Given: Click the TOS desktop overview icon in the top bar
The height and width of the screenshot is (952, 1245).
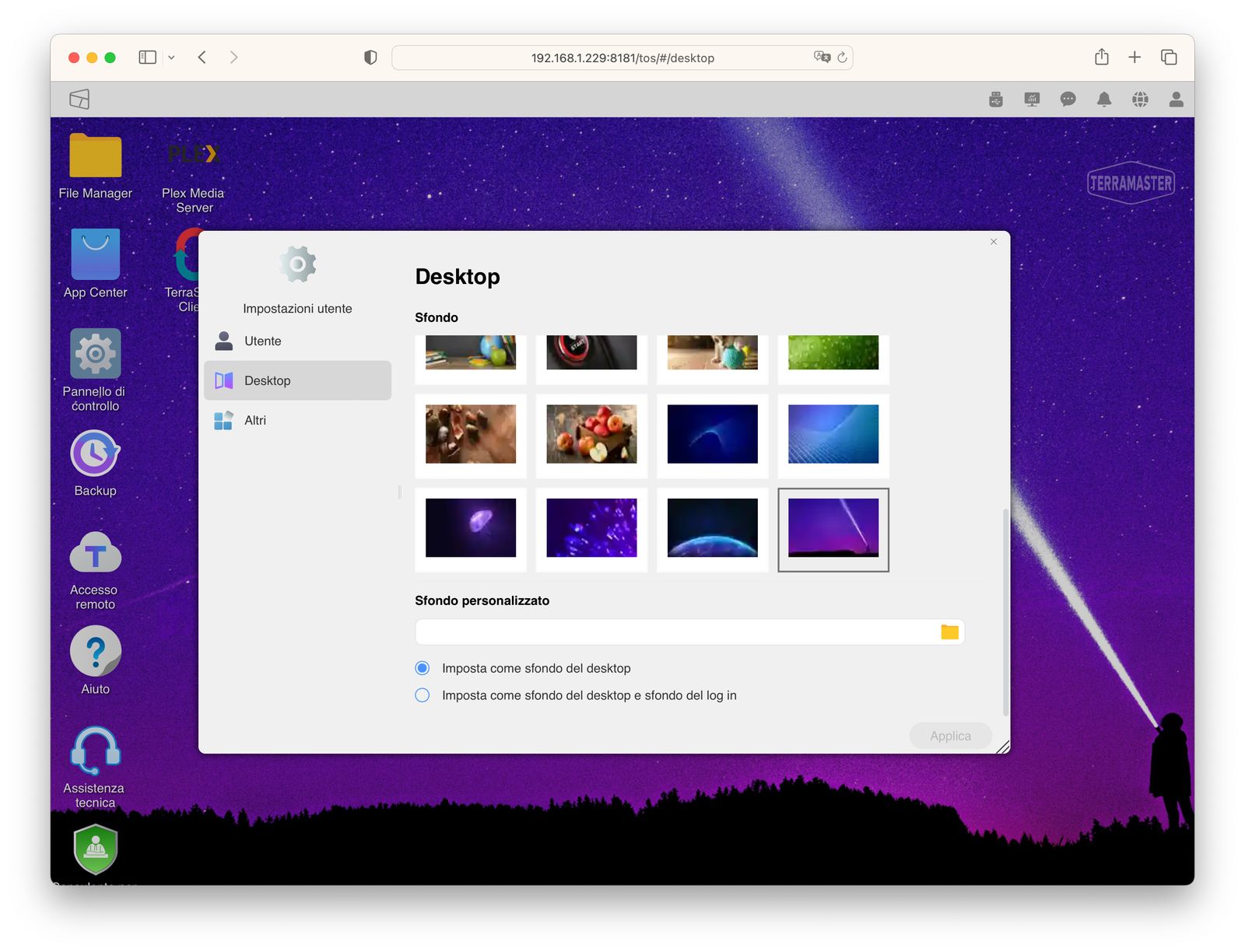Looking at the screenshot, I should 79,99.
